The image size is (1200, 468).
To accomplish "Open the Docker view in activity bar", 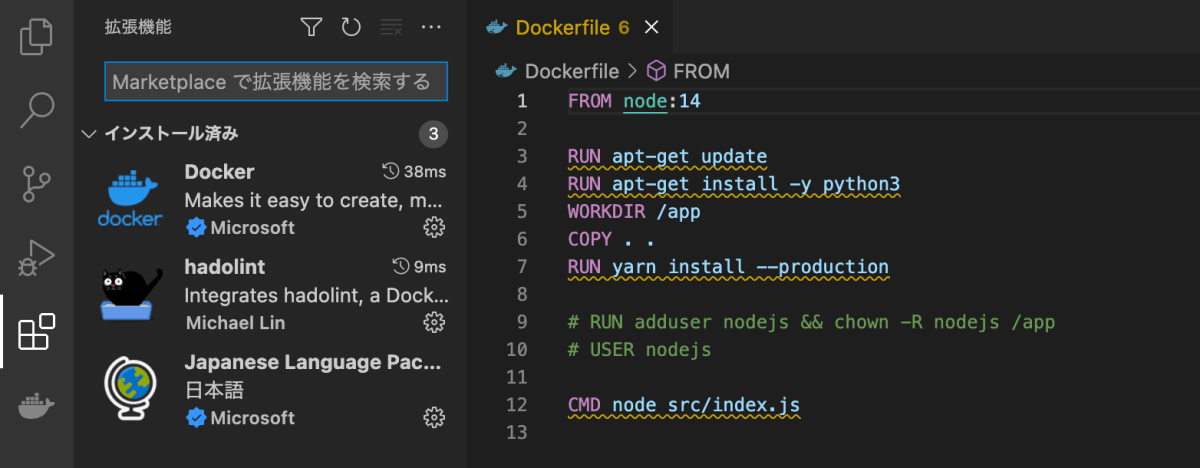I will [36, 406].
